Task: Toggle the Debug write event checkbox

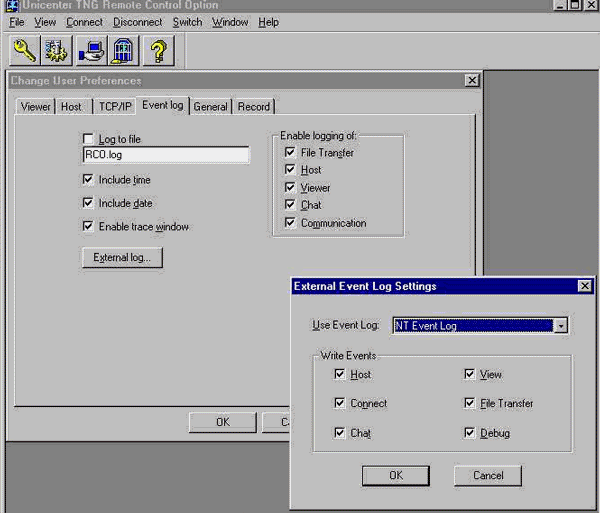Action: [470, 433]
